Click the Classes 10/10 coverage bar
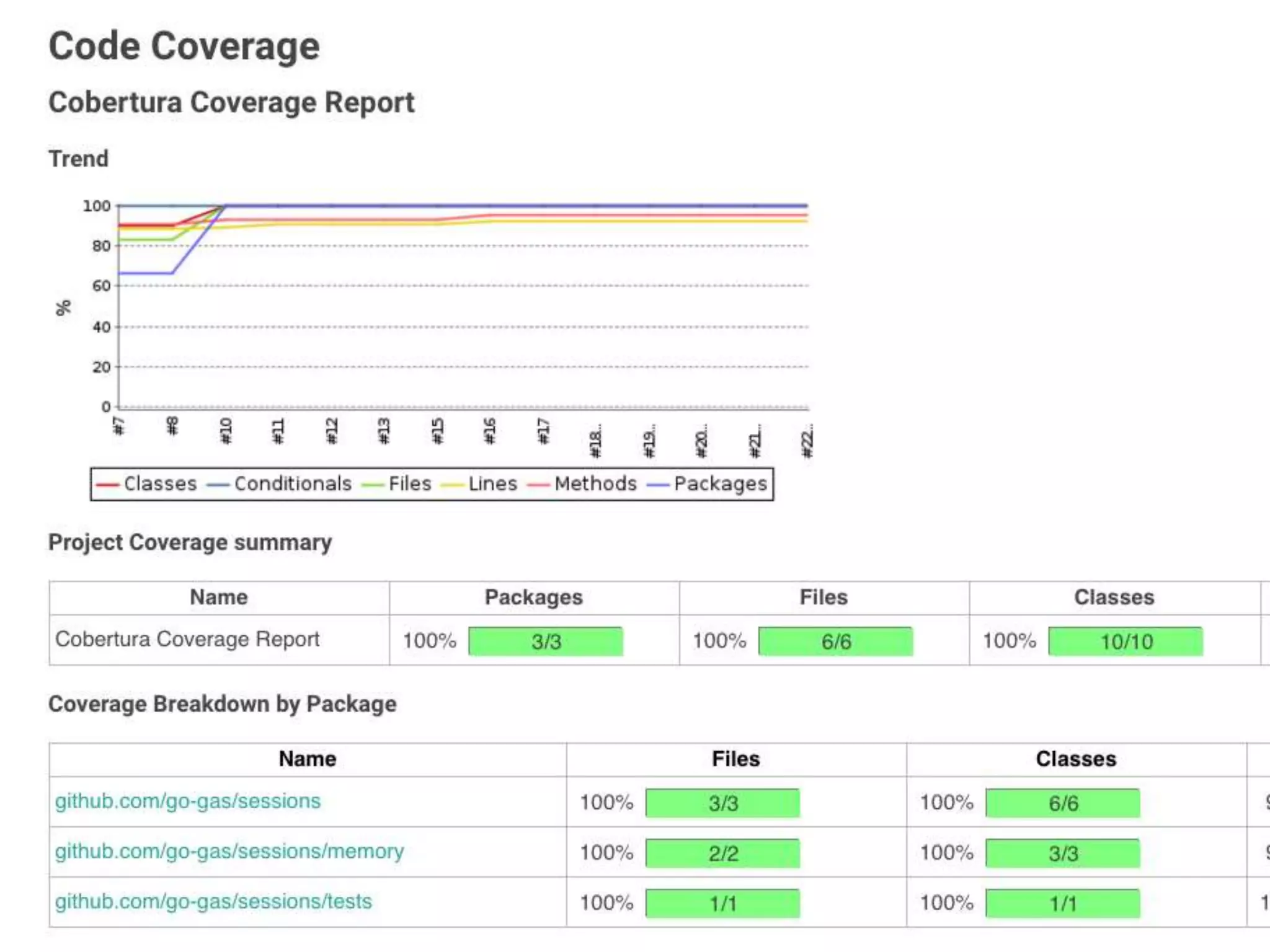The height and width of the screenshot is (952, 1270). pyautogui.click(x=1126, y=641)
